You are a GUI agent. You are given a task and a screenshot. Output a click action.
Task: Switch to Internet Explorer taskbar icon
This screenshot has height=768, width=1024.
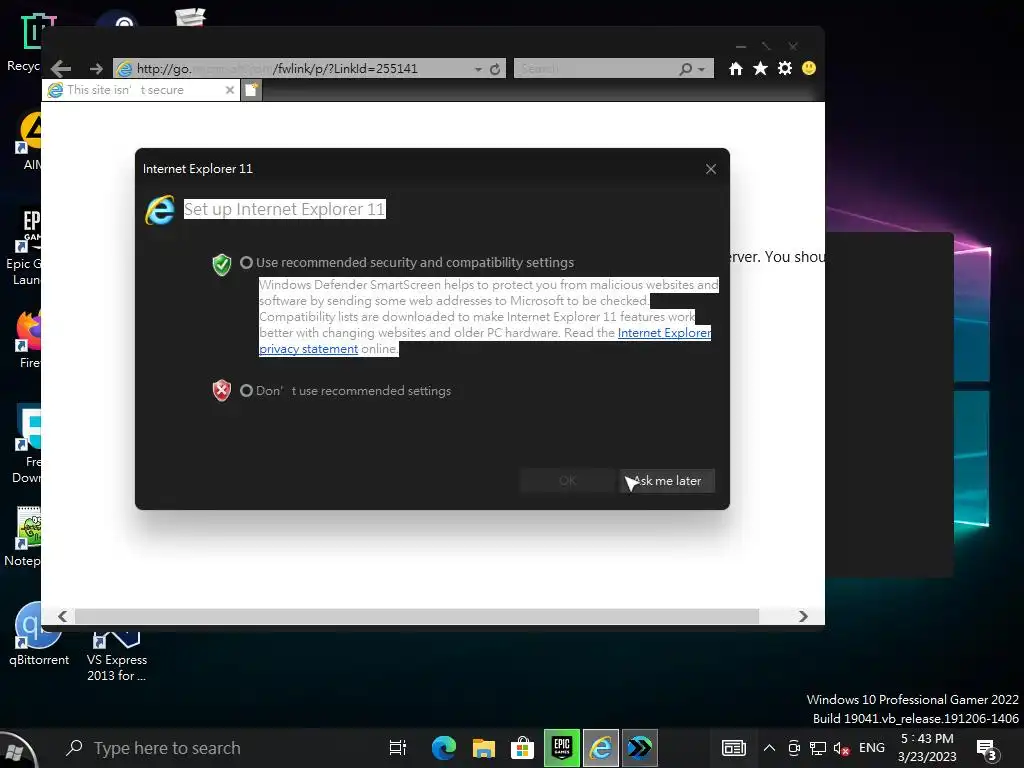601,748
